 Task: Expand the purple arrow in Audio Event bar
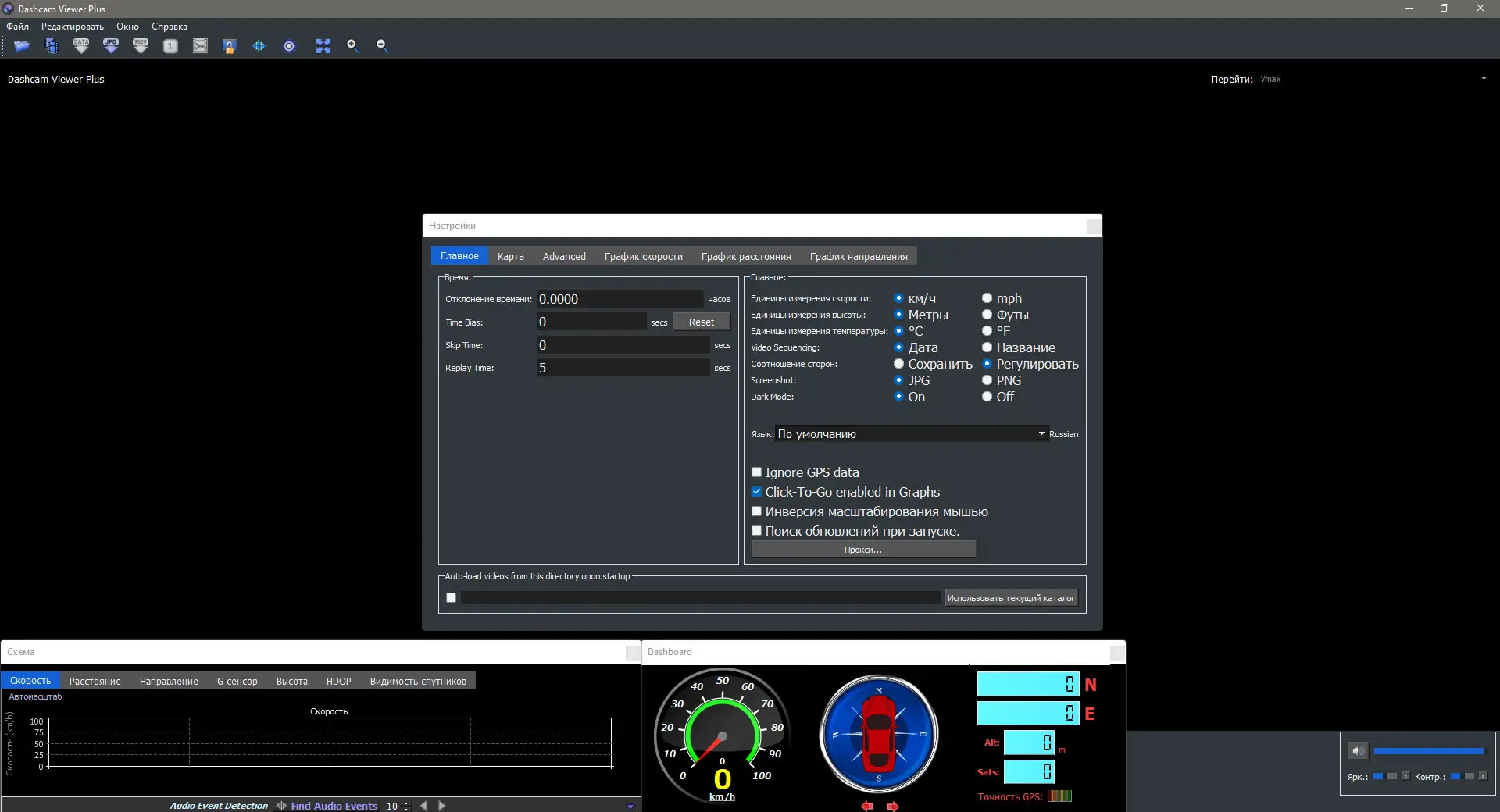click(x=630, y=806)
